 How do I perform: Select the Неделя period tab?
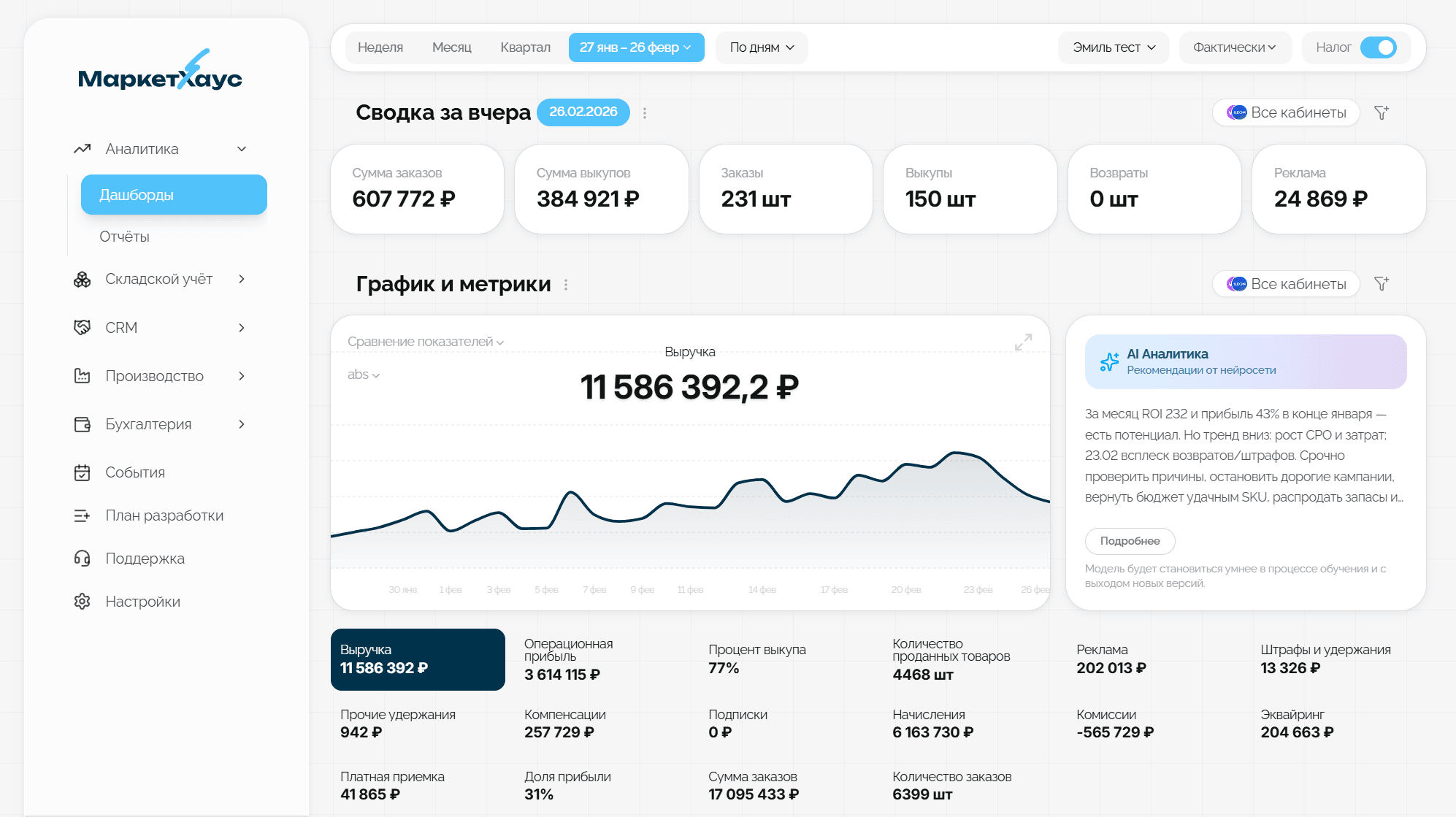point(380,47)
